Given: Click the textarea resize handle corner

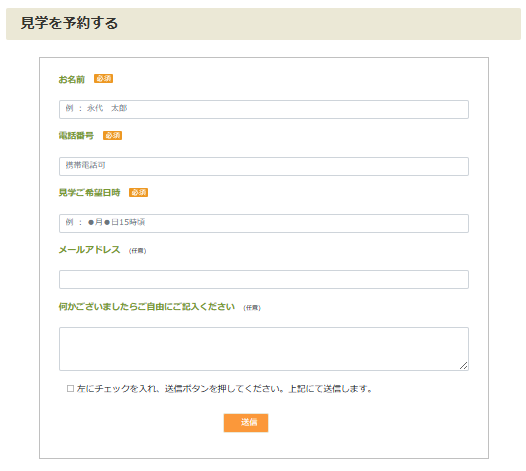Looking at the screenshot, I should point(464,366).
